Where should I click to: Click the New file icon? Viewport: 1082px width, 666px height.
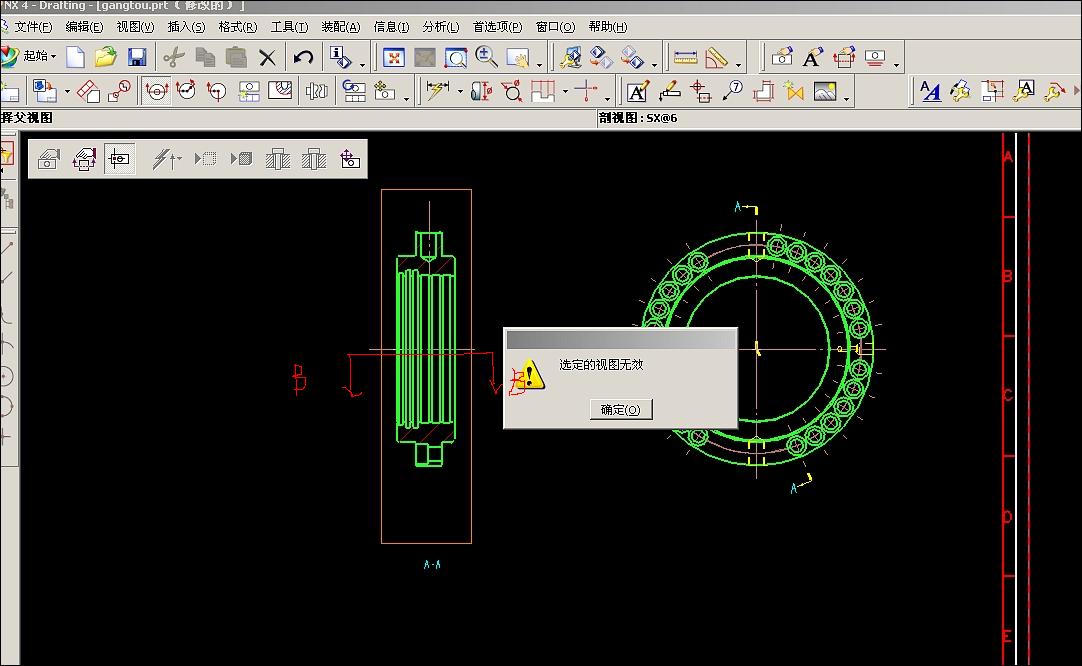[75, 57]
